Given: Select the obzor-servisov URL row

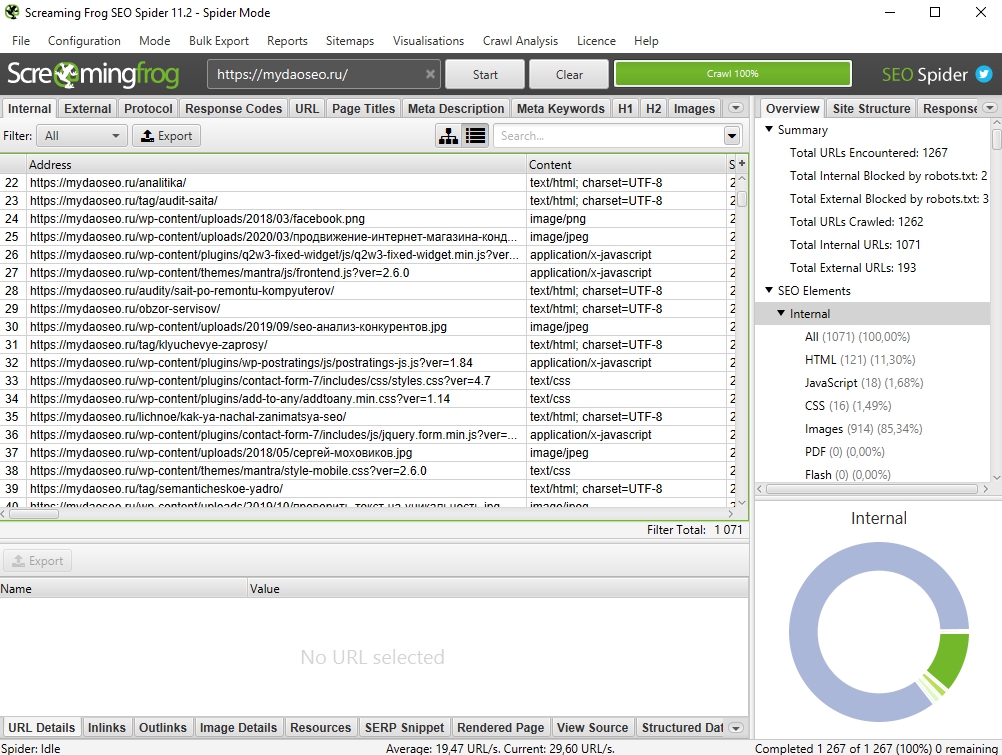Looking at the screenshot, I should coord(368,308).
